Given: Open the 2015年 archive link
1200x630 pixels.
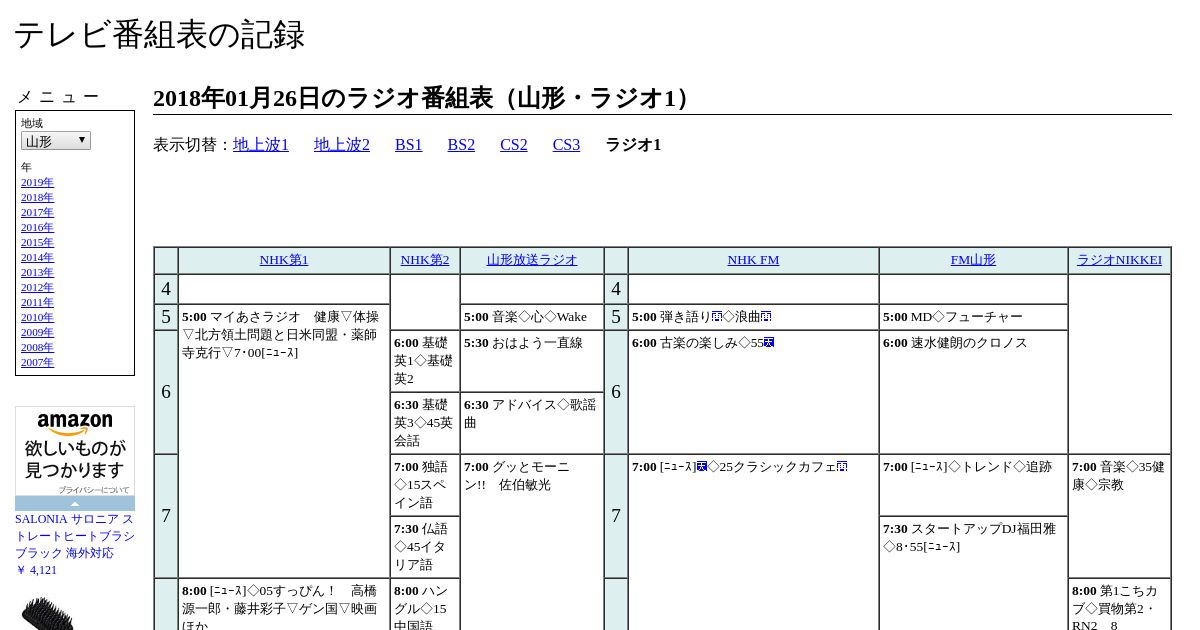Looking at the screenshot, I should [x=37, y=243].
